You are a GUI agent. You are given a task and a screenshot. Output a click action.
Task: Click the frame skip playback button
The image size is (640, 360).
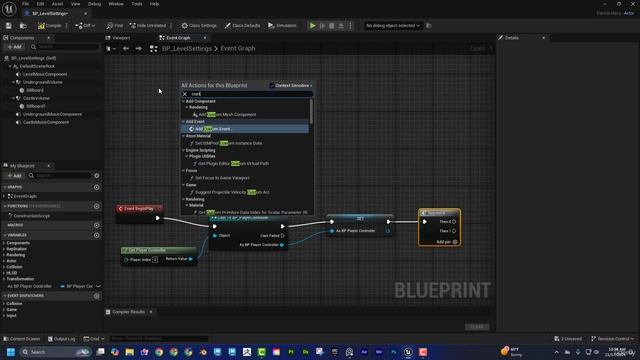click(x=322, y=26)
